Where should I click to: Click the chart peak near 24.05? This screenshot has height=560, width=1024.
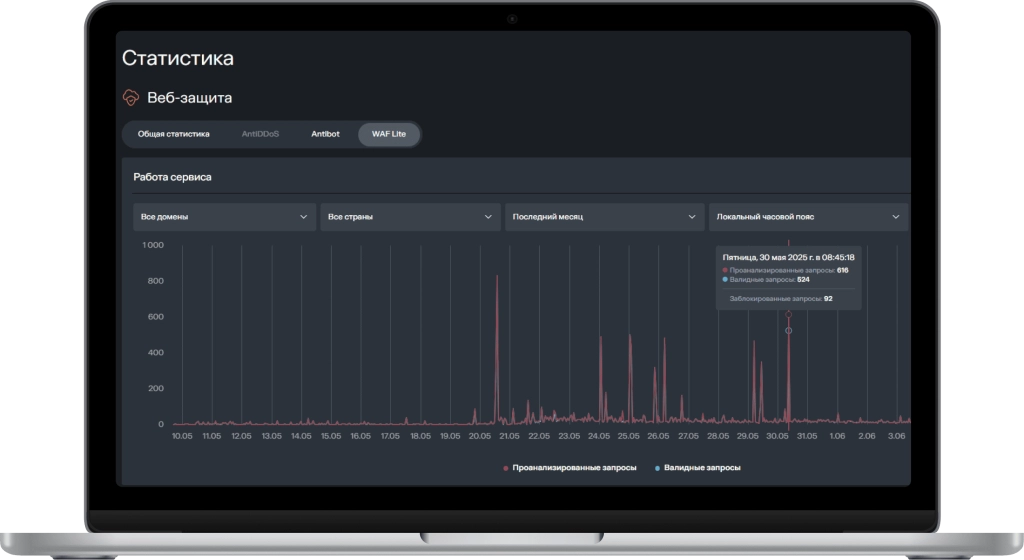[x=601, y=338]
